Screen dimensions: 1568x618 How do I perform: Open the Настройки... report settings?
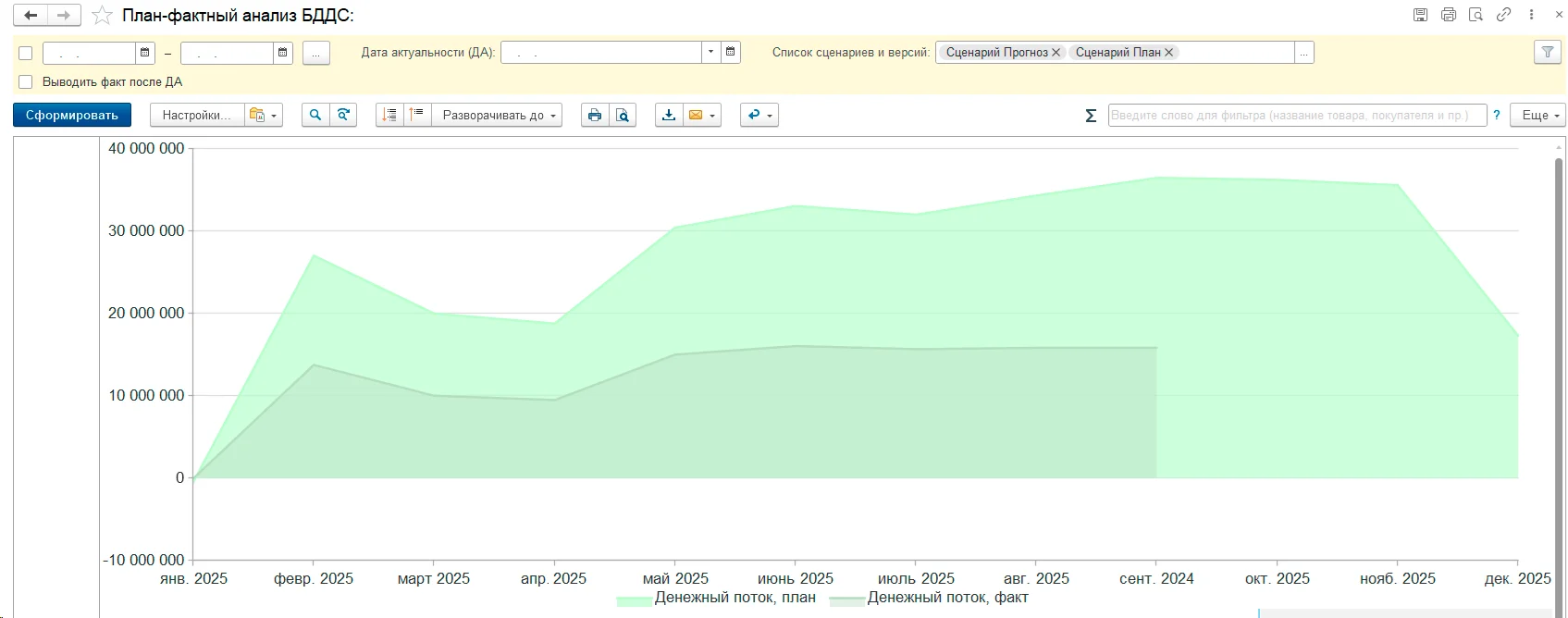[196, 115]
